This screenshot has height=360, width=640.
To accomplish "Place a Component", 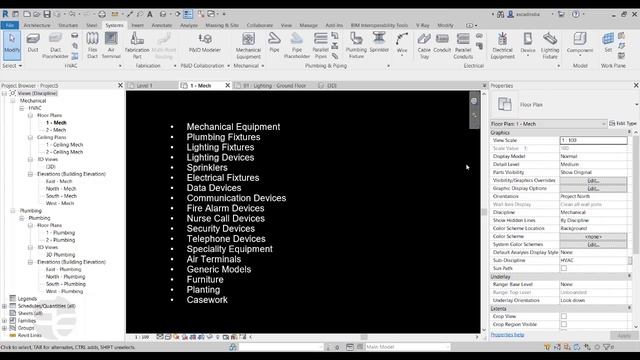I will coord(580,44).
